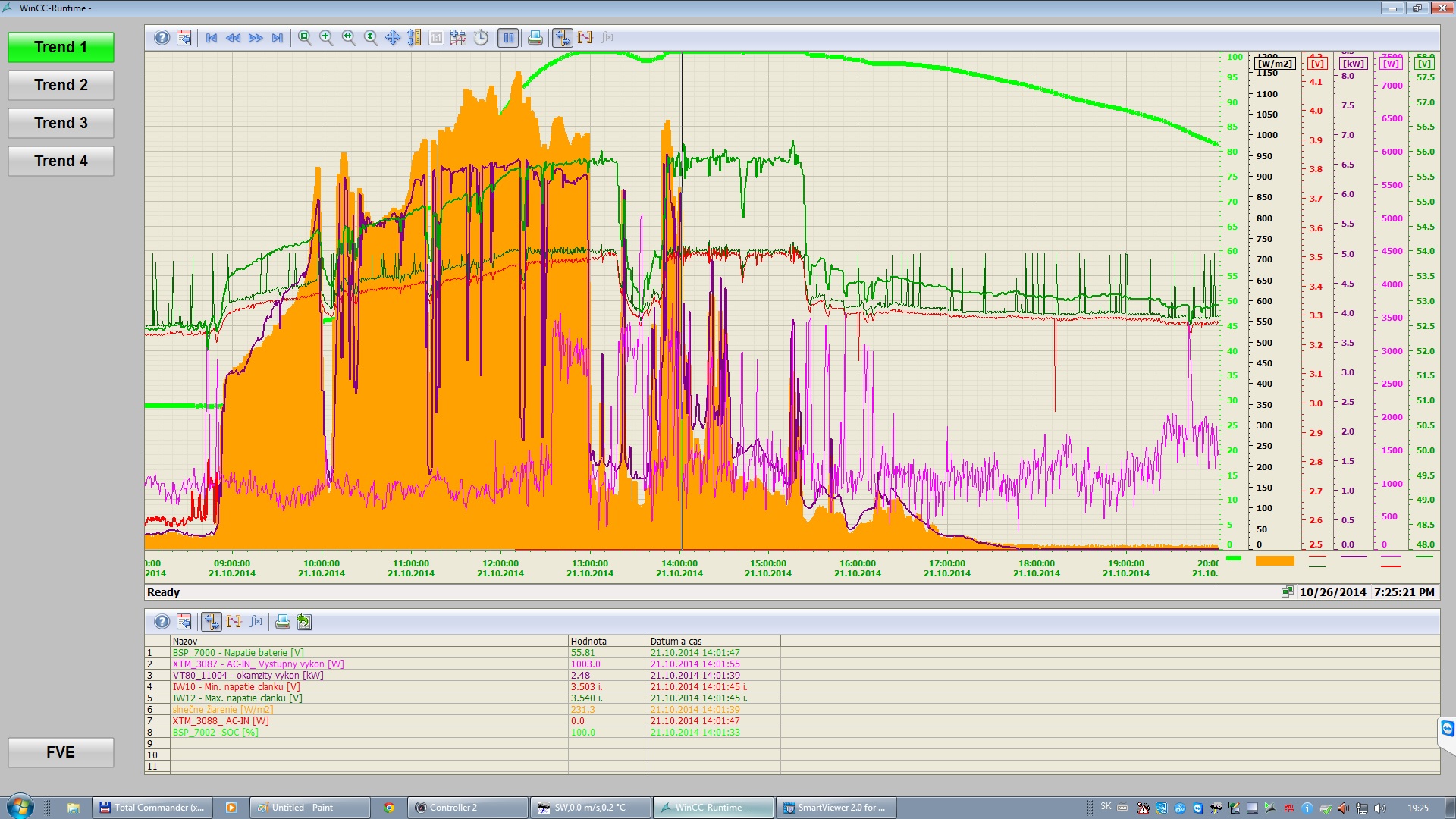Toggle the ruler tool in chart toolbar
Screen dimensions: 1456x819
pyautogui.click(x=563, y=38)
